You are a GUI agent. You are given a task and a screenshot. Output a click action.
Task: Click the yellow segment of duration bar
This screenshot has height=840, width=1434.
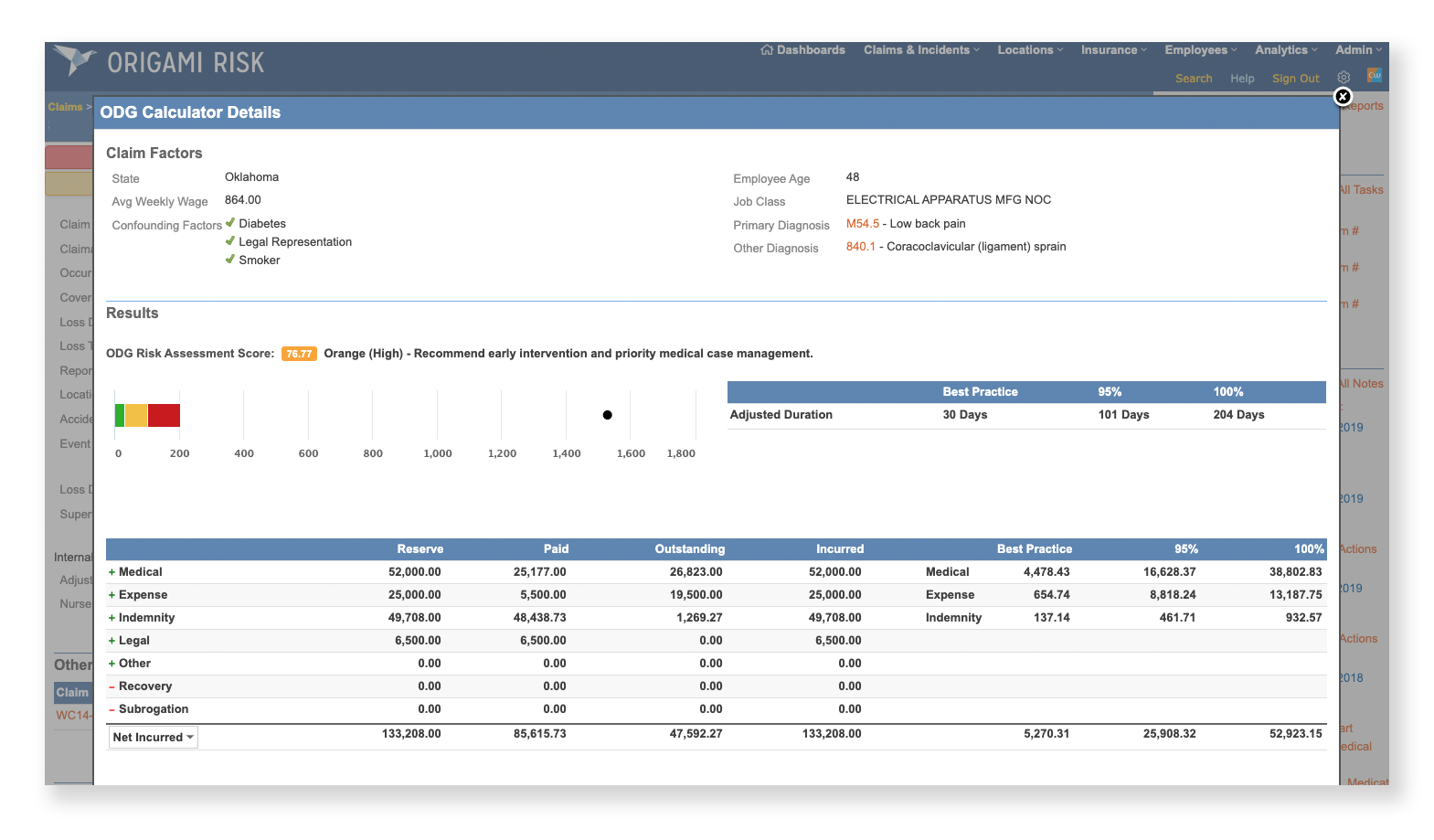pyautogui.click(x=136, y=415)
